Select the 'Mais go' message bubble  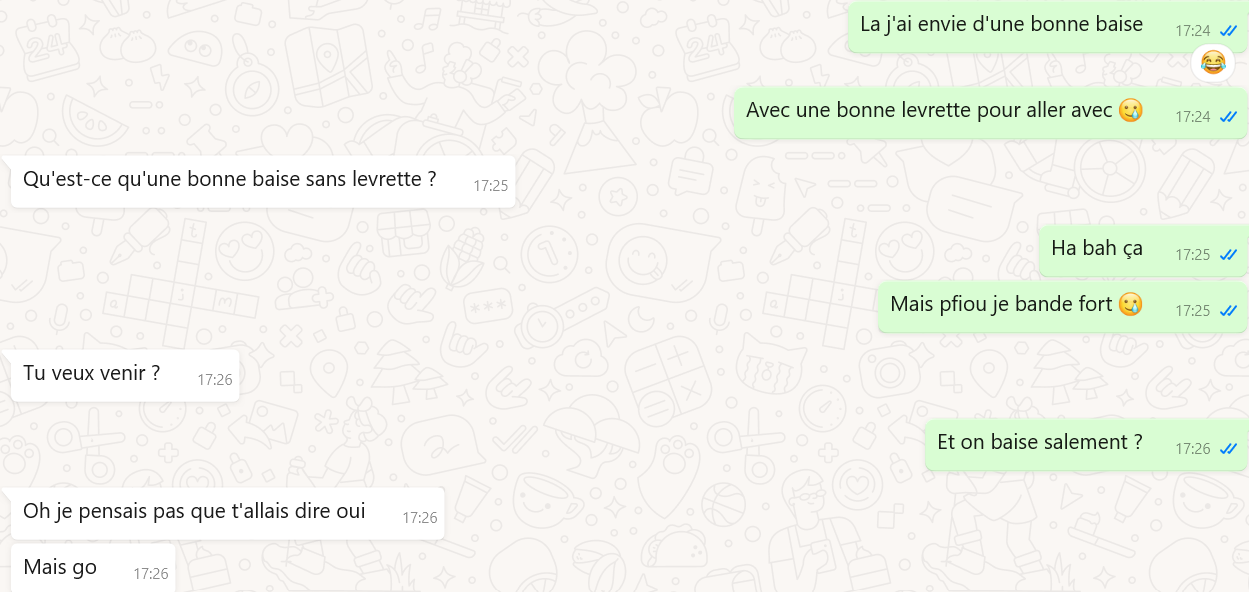point(93,568)
